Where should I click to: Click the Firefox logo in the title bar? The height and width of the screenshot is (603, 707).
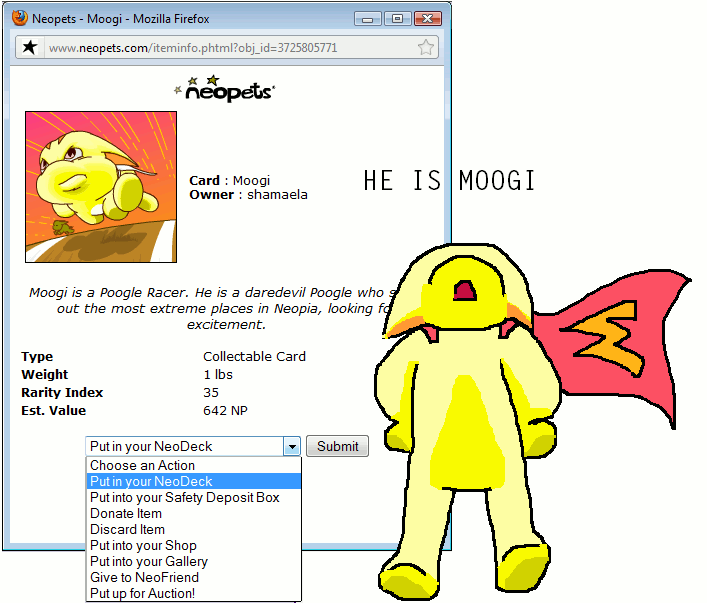19,18
